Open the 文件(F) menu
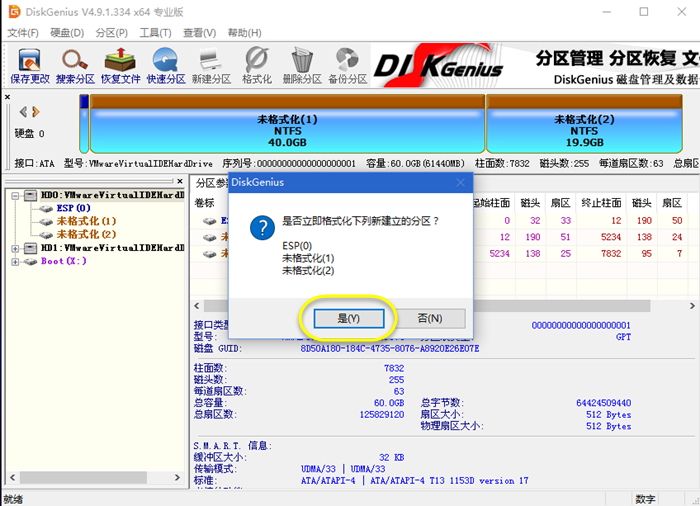This screenshot has height=506, width=700. point(23,33)
